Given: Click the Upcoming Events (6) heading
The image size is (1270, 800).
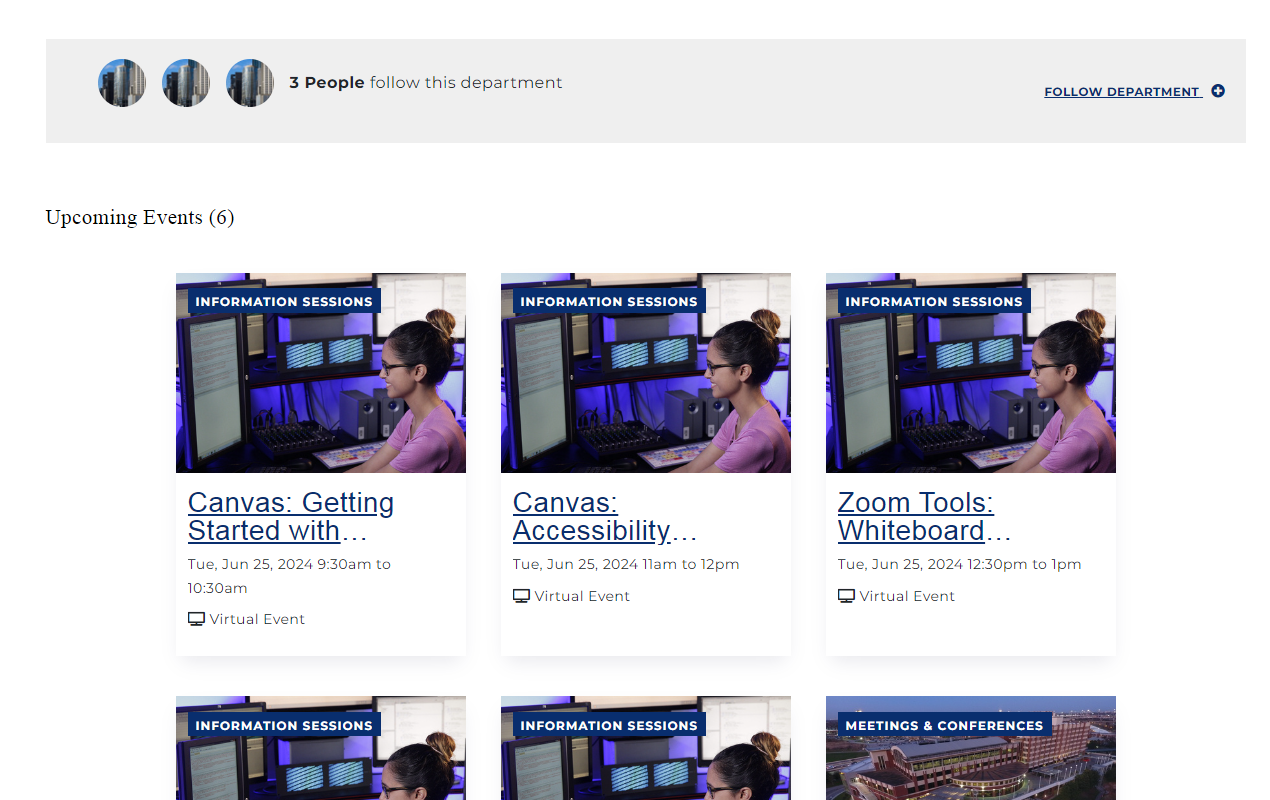Looking at the screenshot, I should coord(140,217).
